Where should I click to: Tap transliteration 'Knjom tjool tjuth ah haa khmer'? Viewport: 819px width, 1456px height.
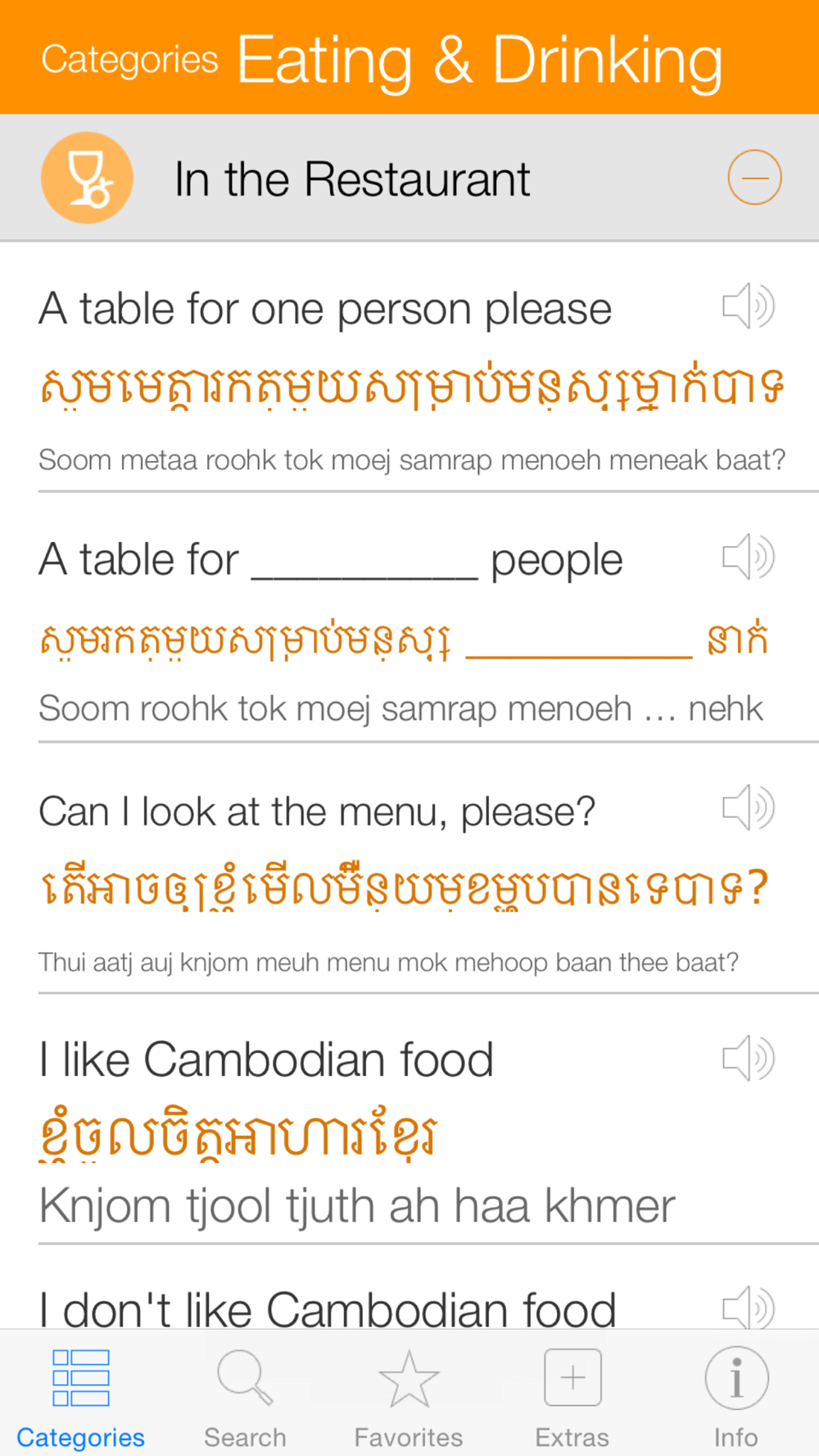point(357,1206)
